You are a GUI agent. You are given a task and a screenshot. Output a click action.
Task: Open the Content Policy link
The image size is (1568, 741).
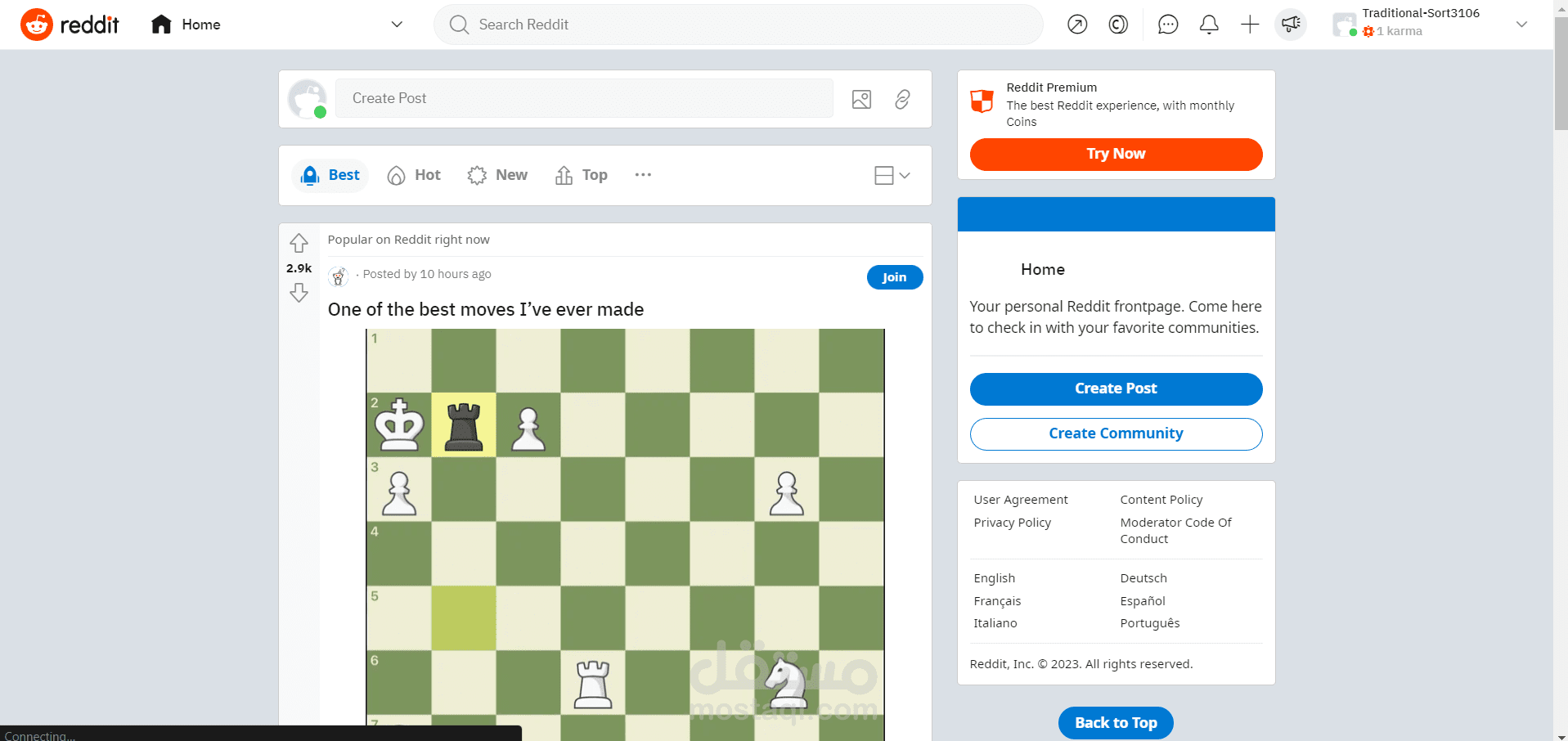coord(1161,500)
